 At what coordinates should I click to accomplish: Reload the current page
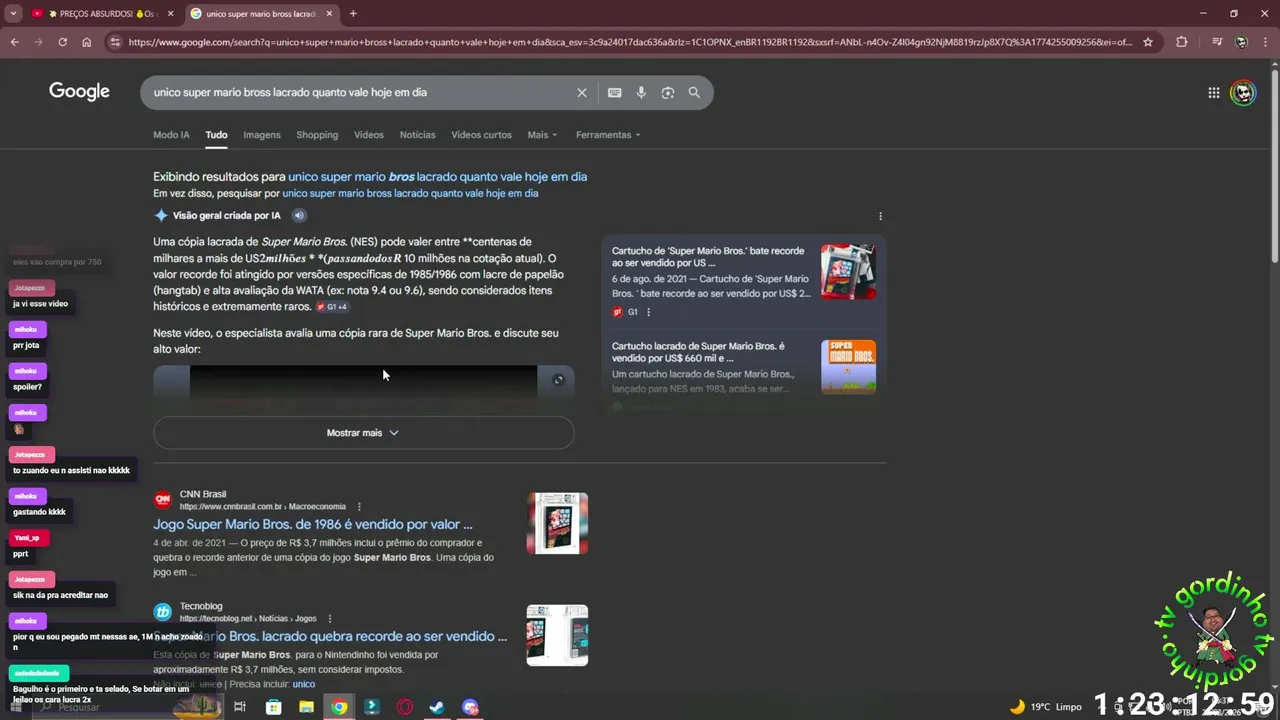(62, 42)
